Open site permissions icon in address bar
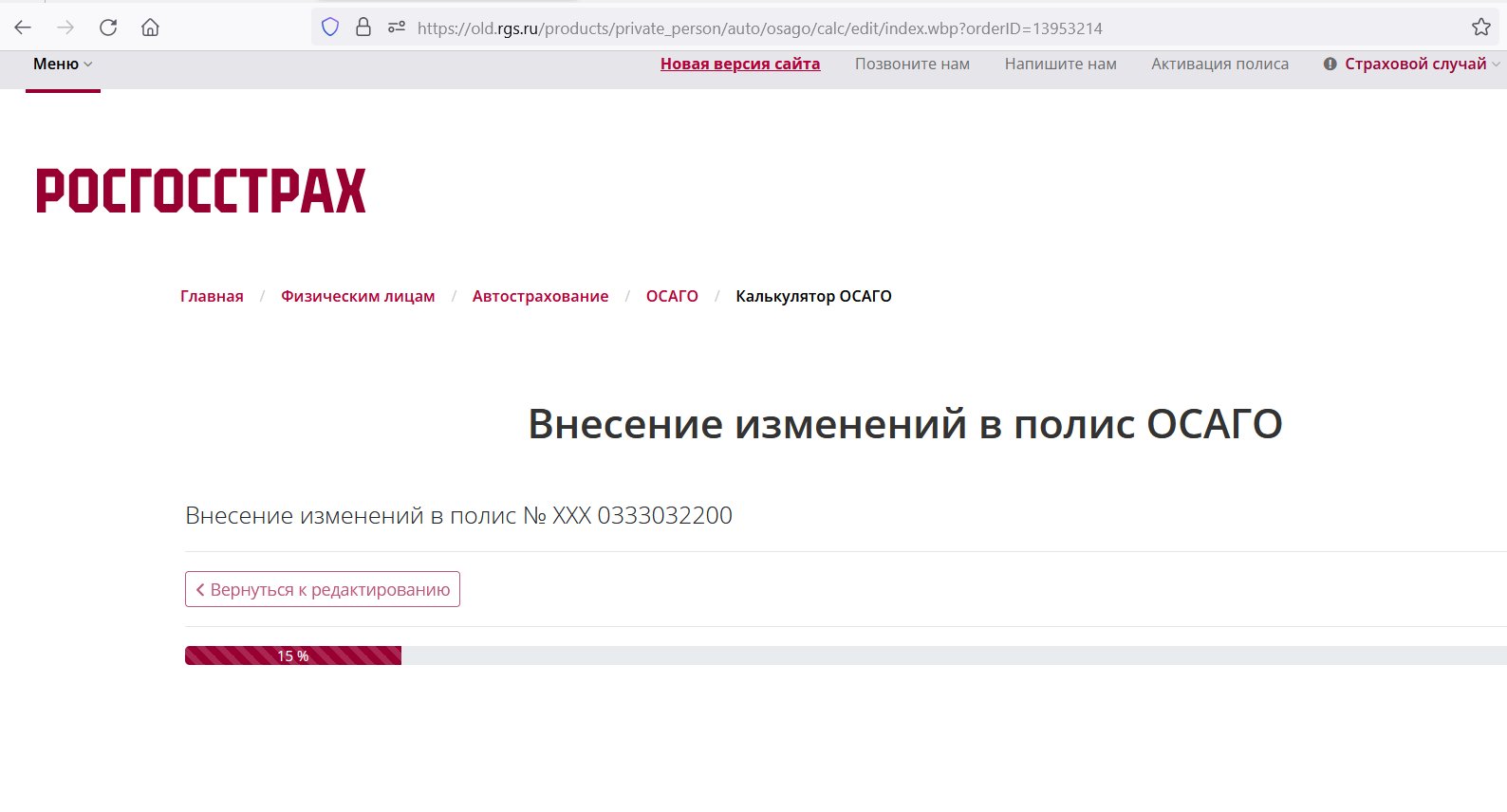Image resolution: width=1507 pixels, height=812 pixels. click(397, 28)
